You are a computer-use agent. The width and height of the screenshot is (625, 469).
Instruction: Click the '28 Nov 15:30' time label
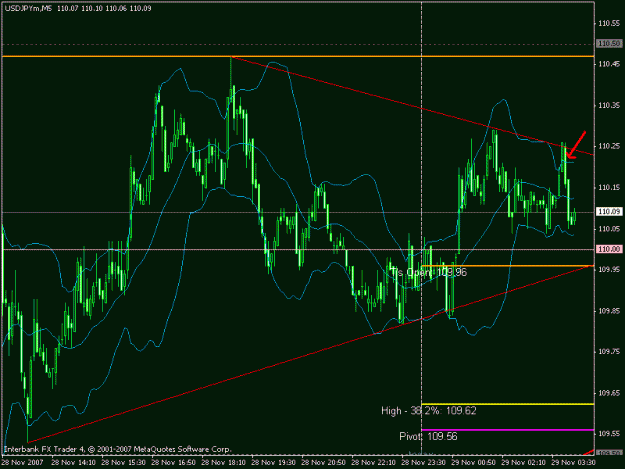click(x=124, y=463)
